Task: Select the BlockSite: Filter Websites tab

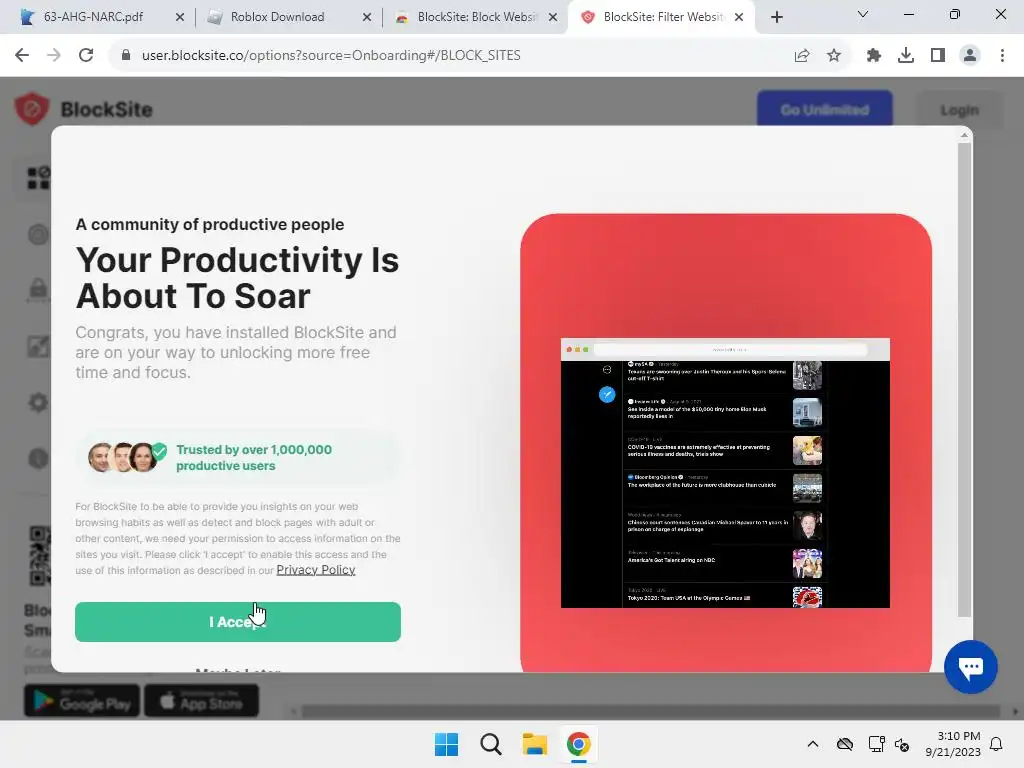Action: (663, 17)
